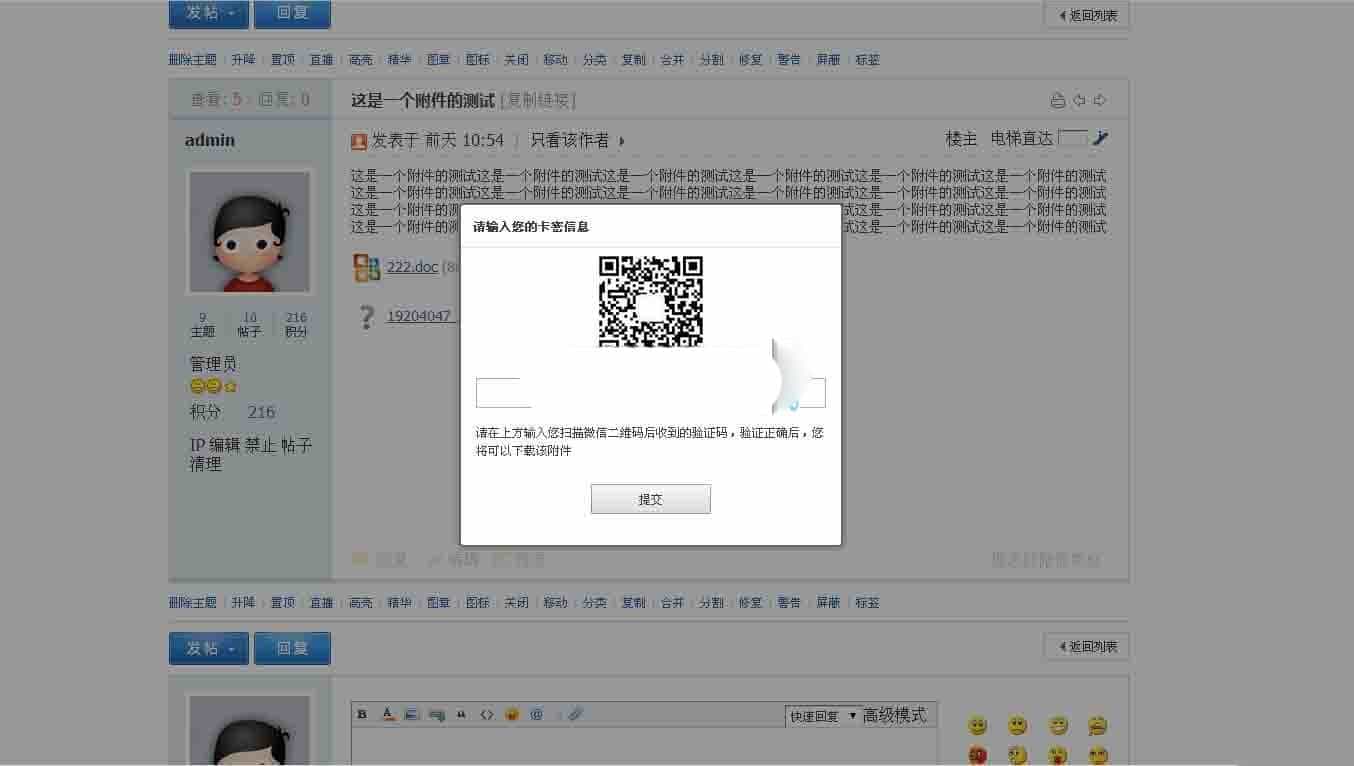Viewport: 1354px width, 766px height.
Task: Click the verification code input field
Action: coord(503,392)
